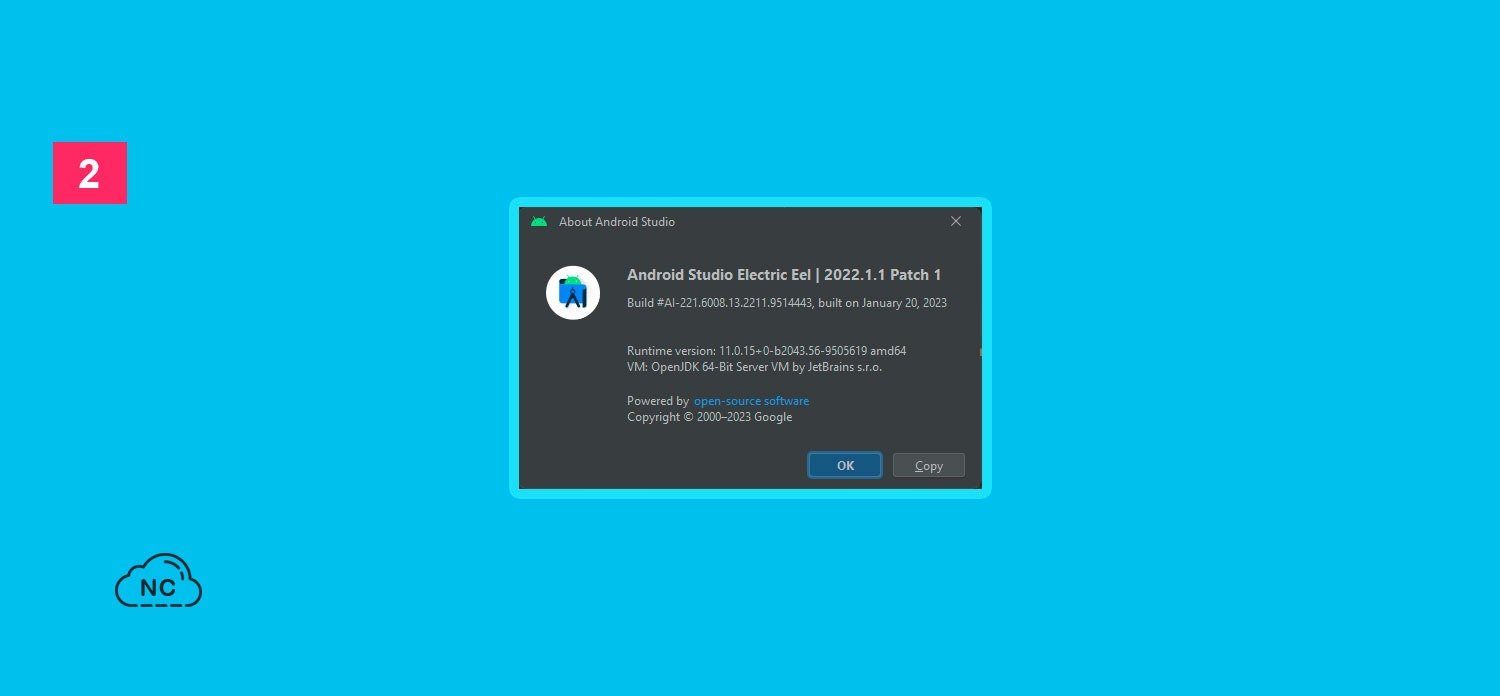
Task: Click the OK button
Action: [845, 465]
